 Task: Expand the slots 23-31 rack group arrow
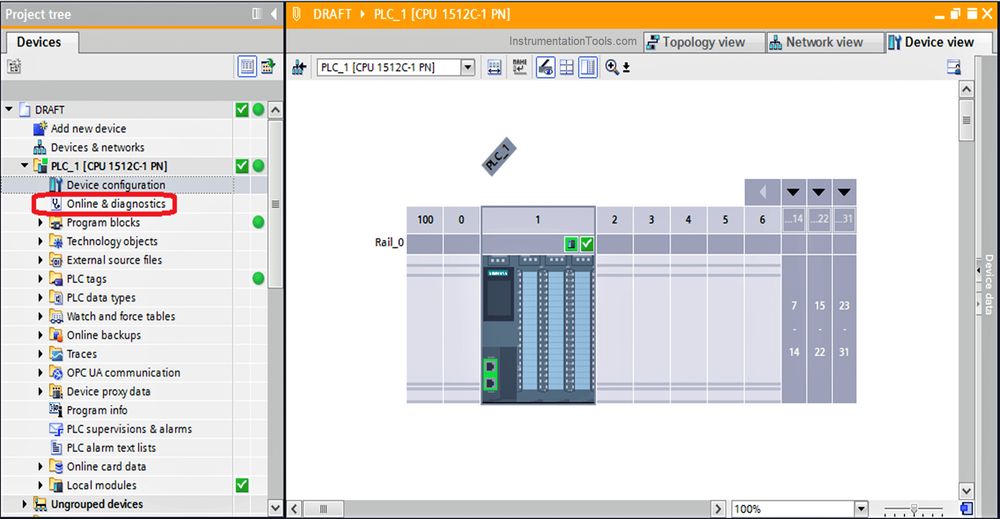[x=844, y=192]
